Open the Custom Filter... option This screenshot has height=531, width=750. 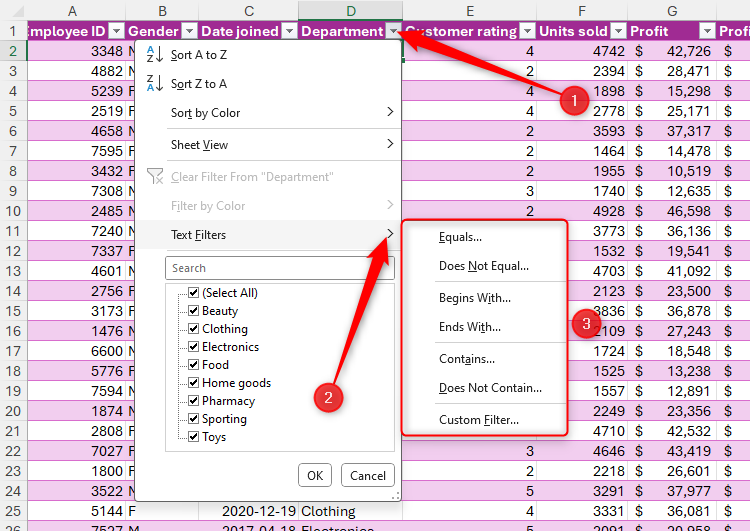pyautogui.click(x=478, y=420)
